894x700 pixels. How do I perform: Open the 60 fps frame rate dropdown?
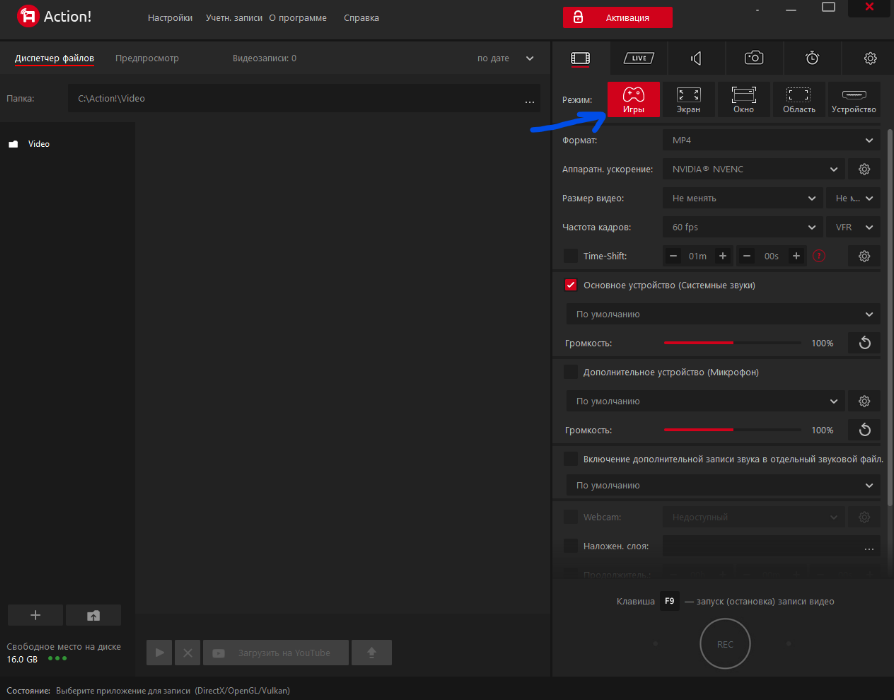[x=742, y=227]
